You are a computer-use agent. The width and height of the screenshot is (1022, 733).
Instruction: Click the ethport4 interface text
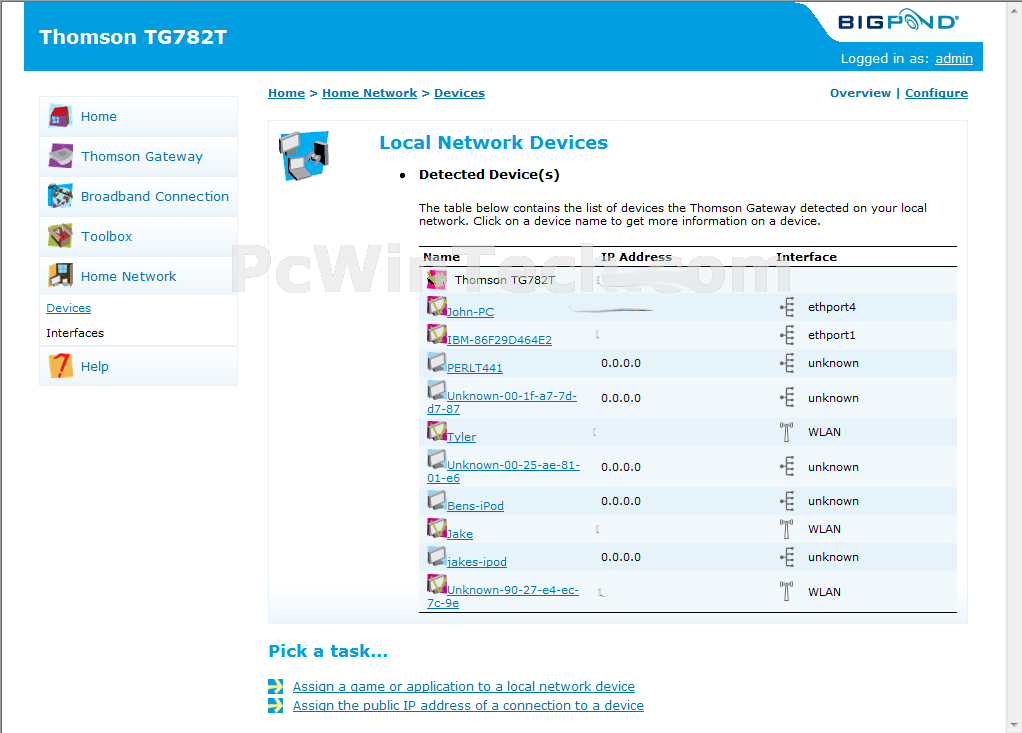point(832,307)
